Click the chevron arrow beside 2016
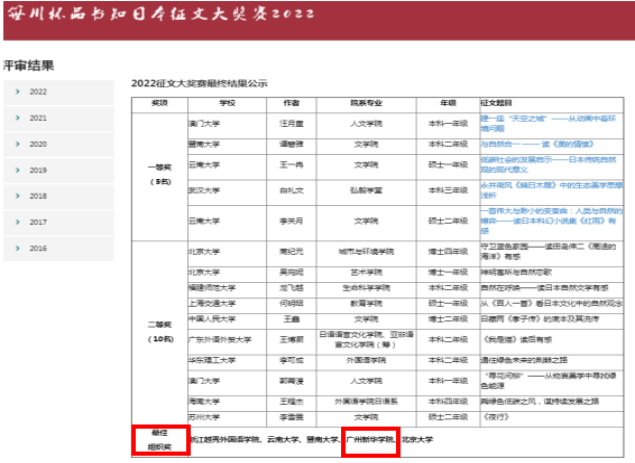Image resolution: width=635 pixels, height=463 pixels. 18,248
